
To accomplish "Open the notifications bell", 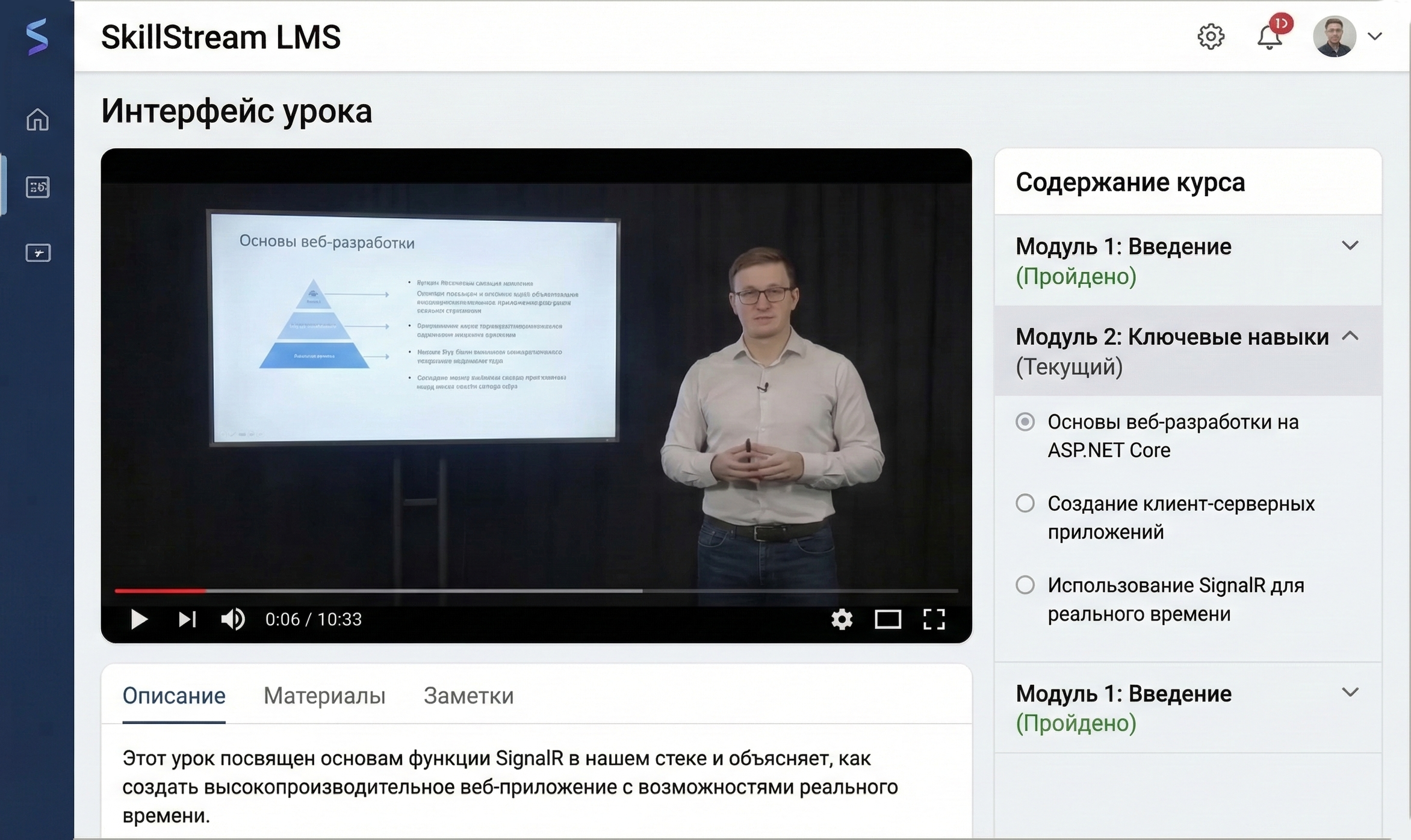I will pyautogui.click(x=1269, y=37).
